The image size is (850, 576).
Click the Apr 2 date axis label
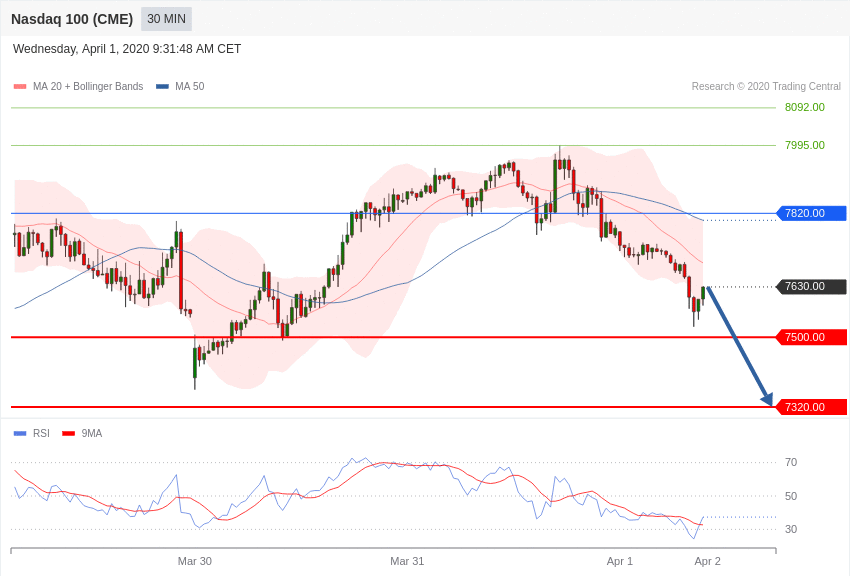[x=707, y=561]
